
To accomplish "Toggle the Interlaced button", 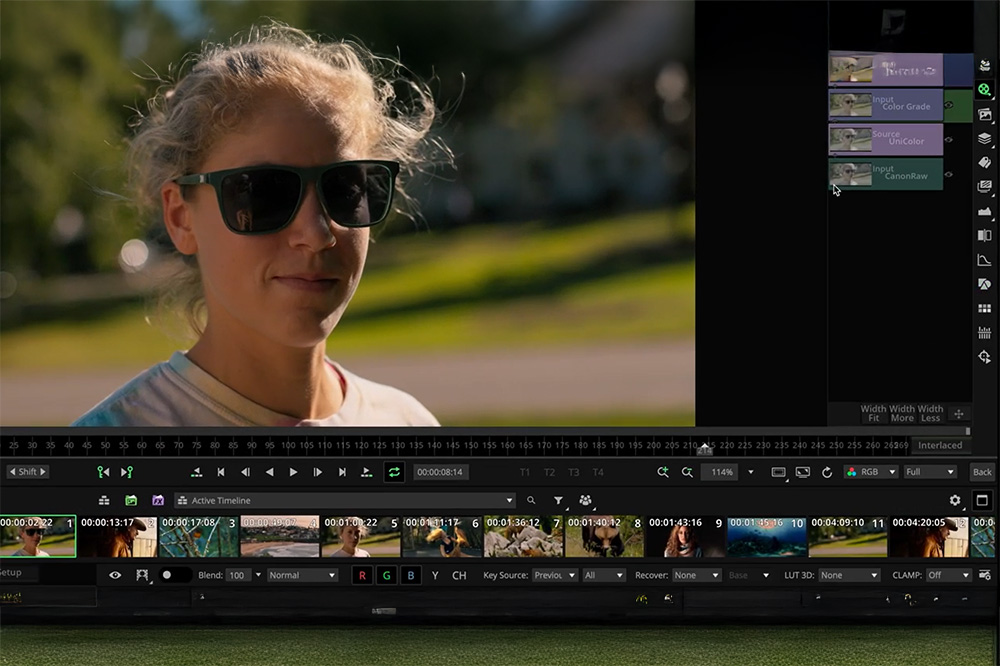I will click(x=939, y=445).
